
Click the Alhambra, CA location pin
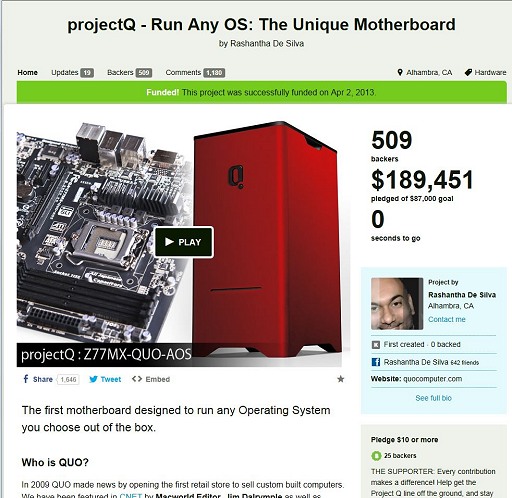(x=400, y=72)
